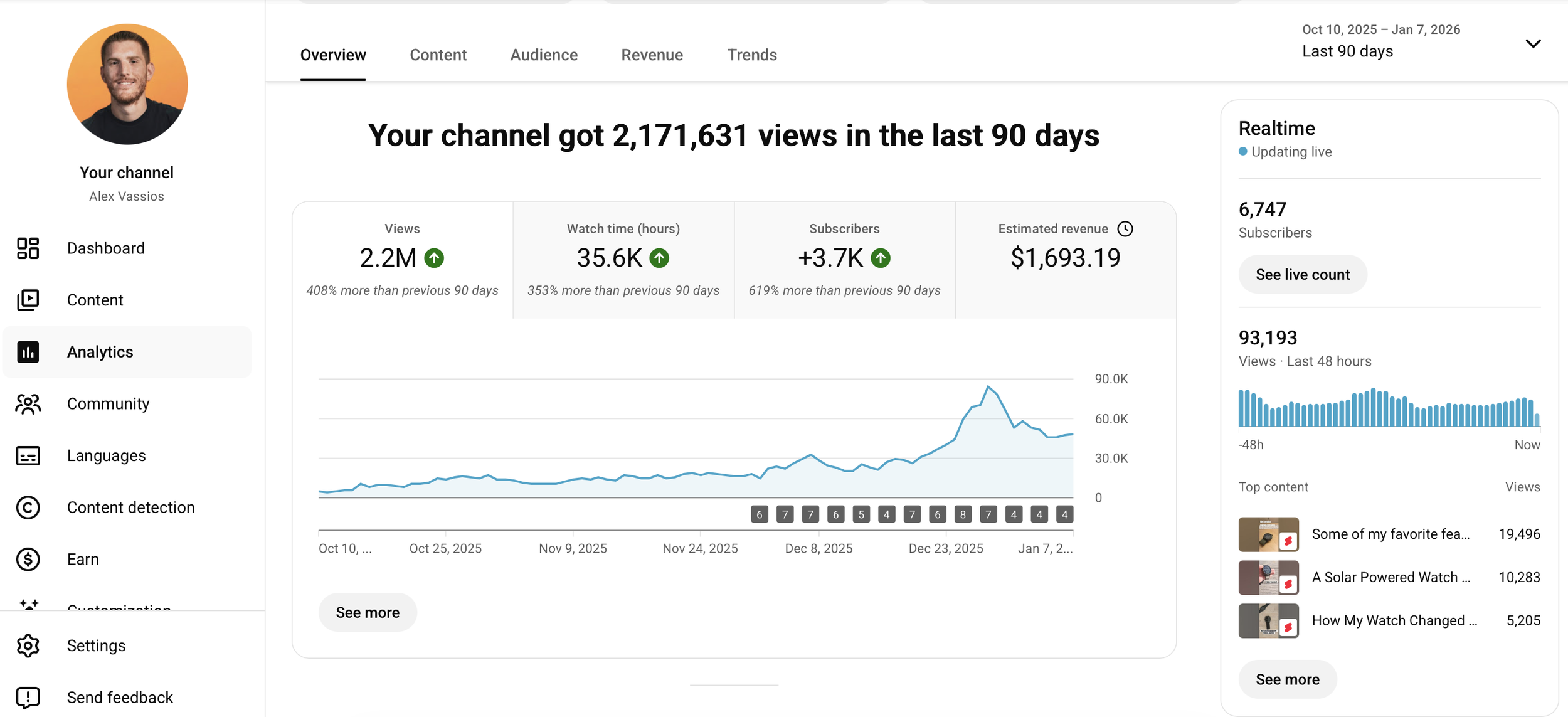Click the numbered 8 marker on the chart
Image resolution: width=1568 pixels, height=717 pixels.
(x=962, y=514)
